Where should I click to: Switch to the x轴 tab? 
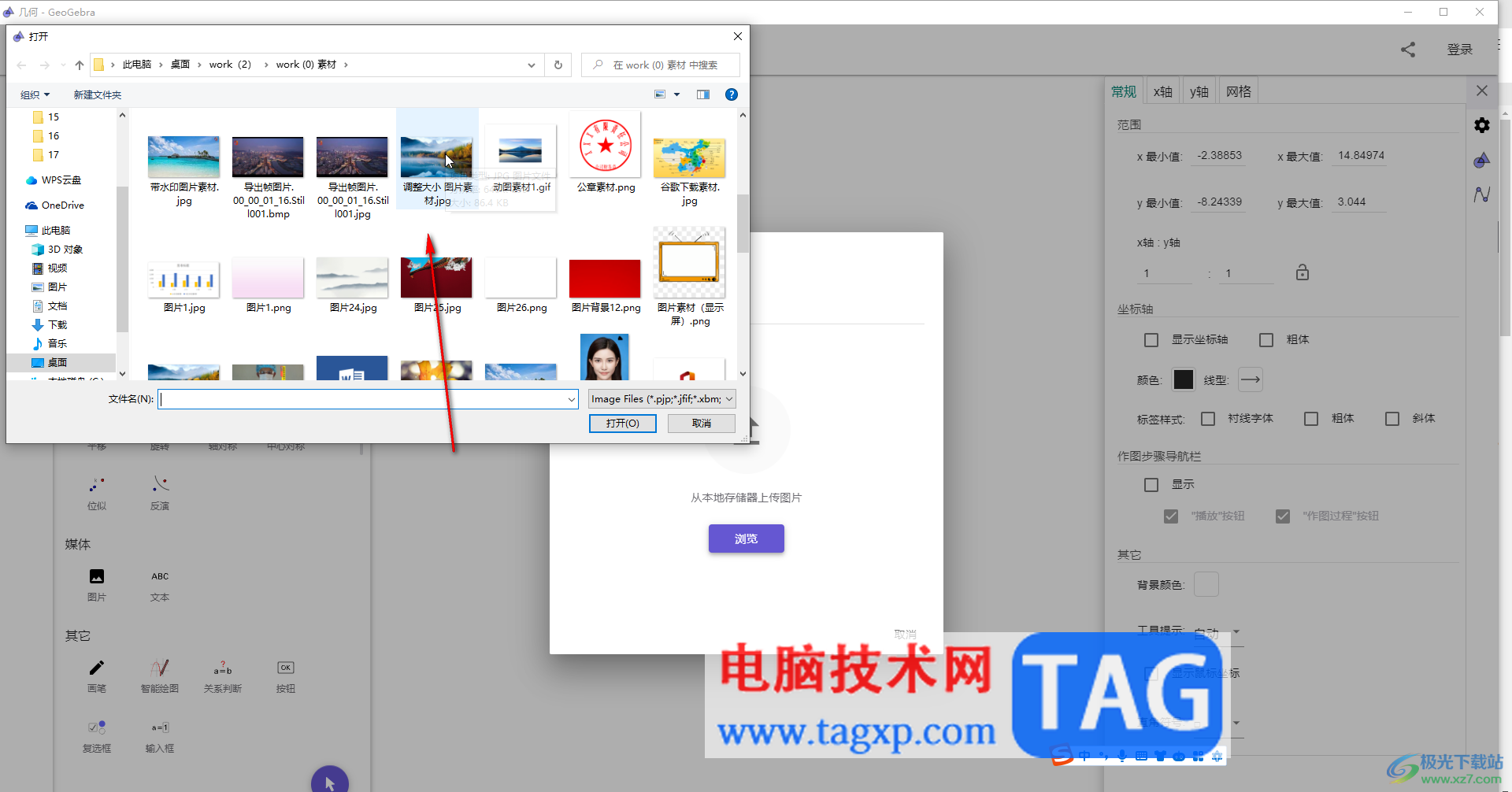pyautogui.click(x=1163, y=91)
